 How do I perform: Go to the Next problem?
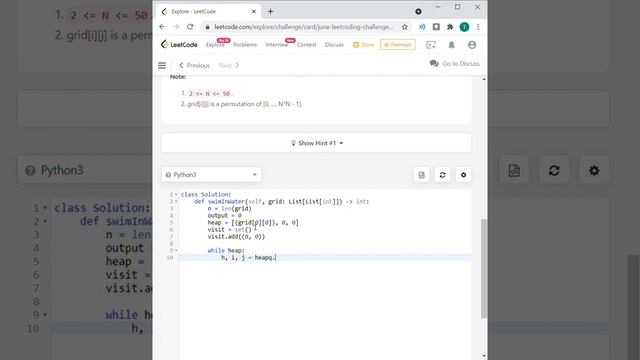[x=229, y=65]
